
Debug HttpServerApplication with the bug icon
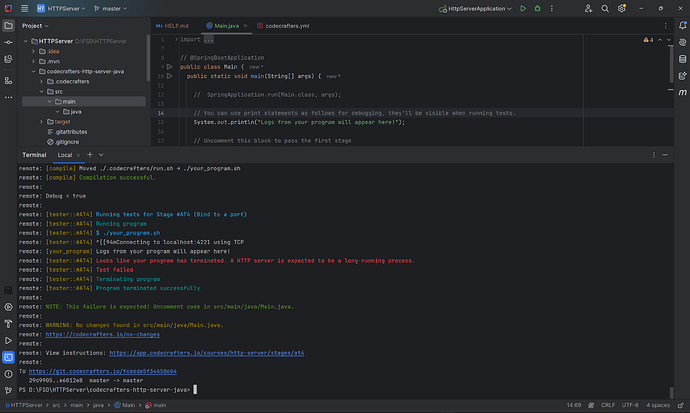point(537,8)
